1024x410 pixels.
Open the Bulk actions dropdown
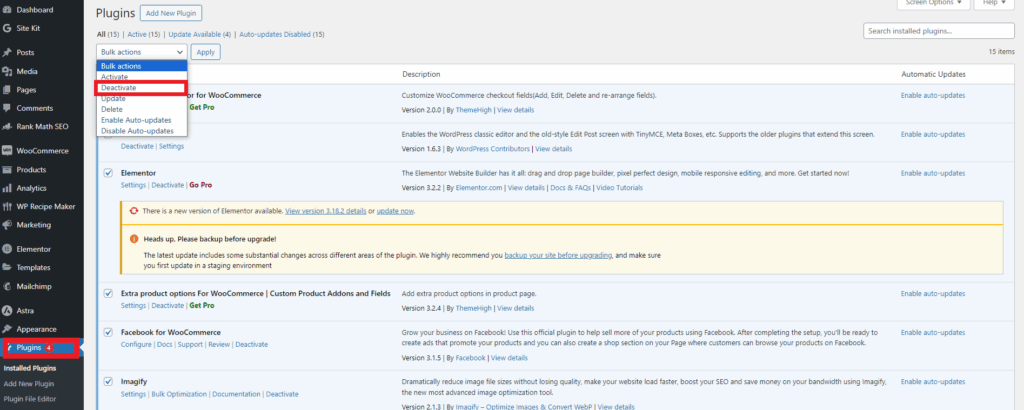142,51
